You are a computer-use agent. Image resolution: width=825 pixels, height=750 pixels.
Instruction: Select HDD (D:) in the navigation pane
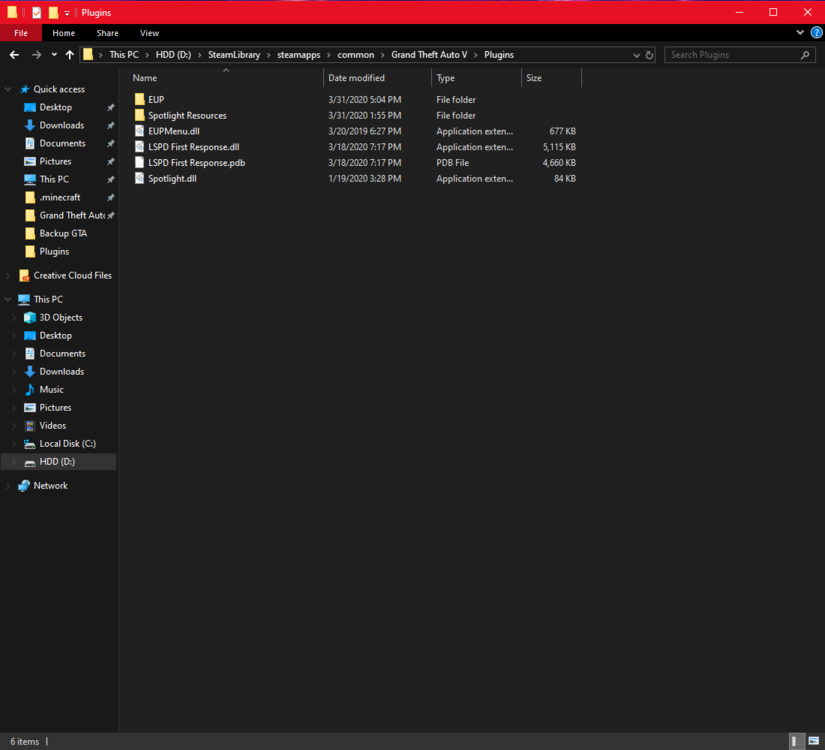[57, 462]
